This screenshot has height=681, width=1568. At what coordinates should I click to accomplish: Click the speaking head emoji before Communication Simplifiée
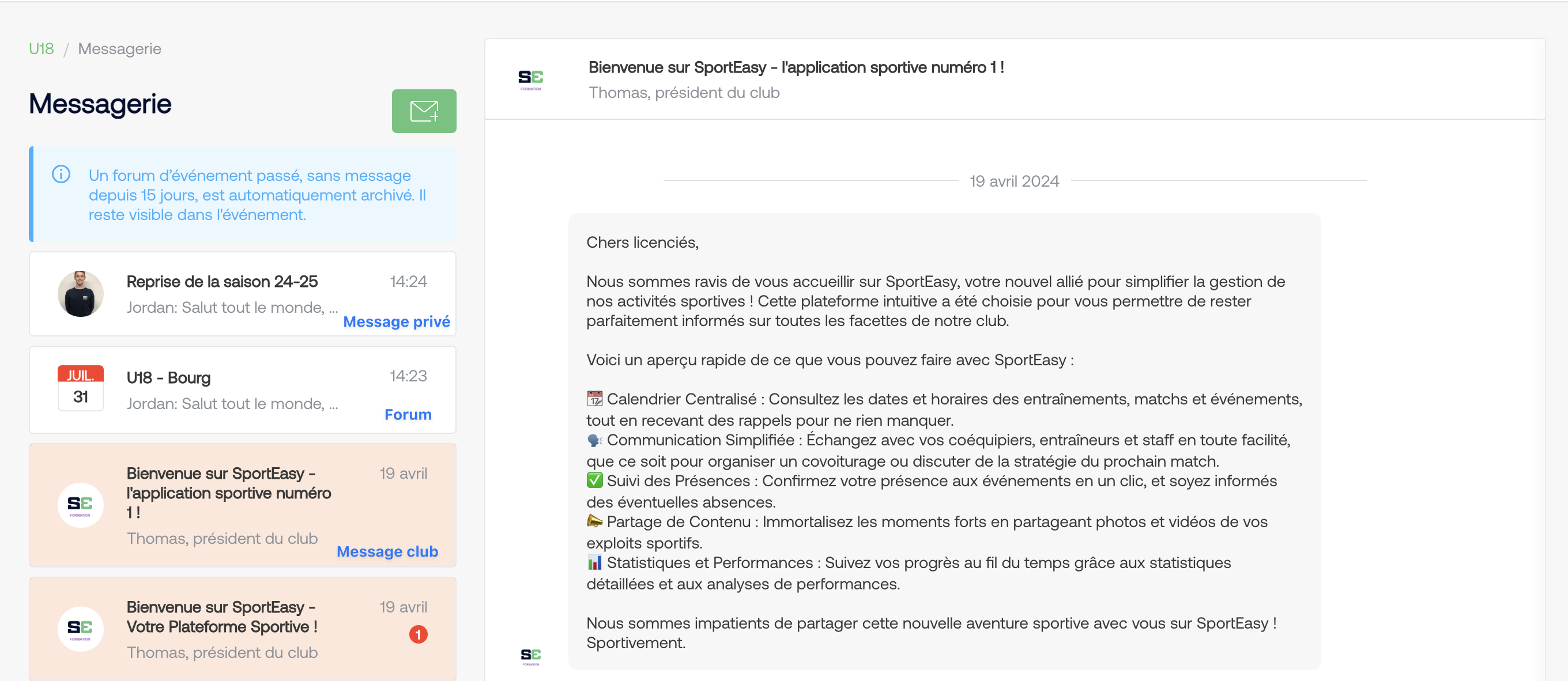click(x=594, y=440)
